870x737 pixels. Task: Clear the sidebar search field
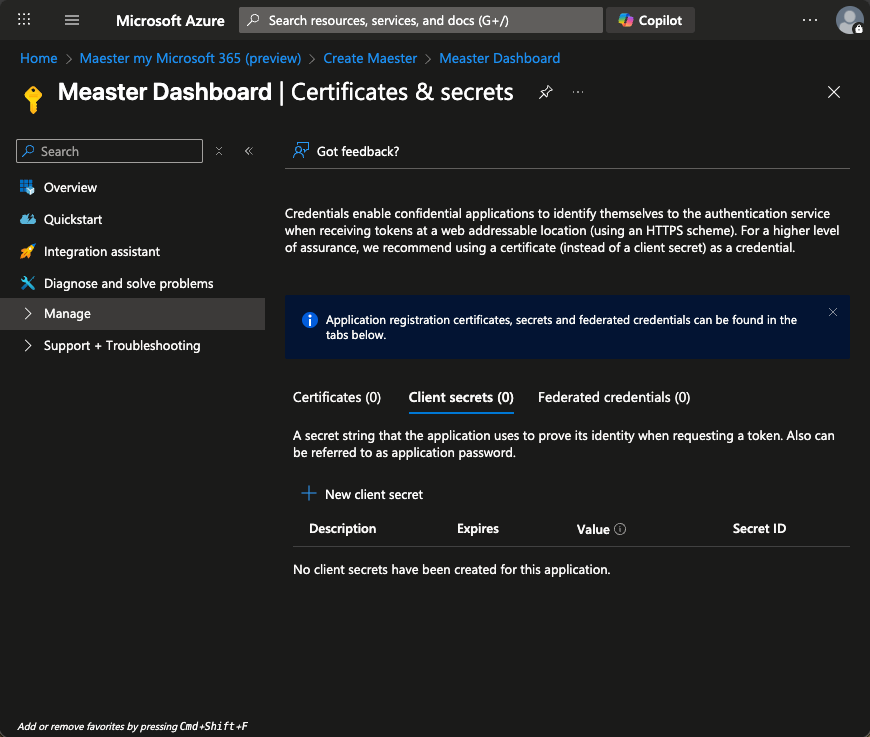coord(219,151)
